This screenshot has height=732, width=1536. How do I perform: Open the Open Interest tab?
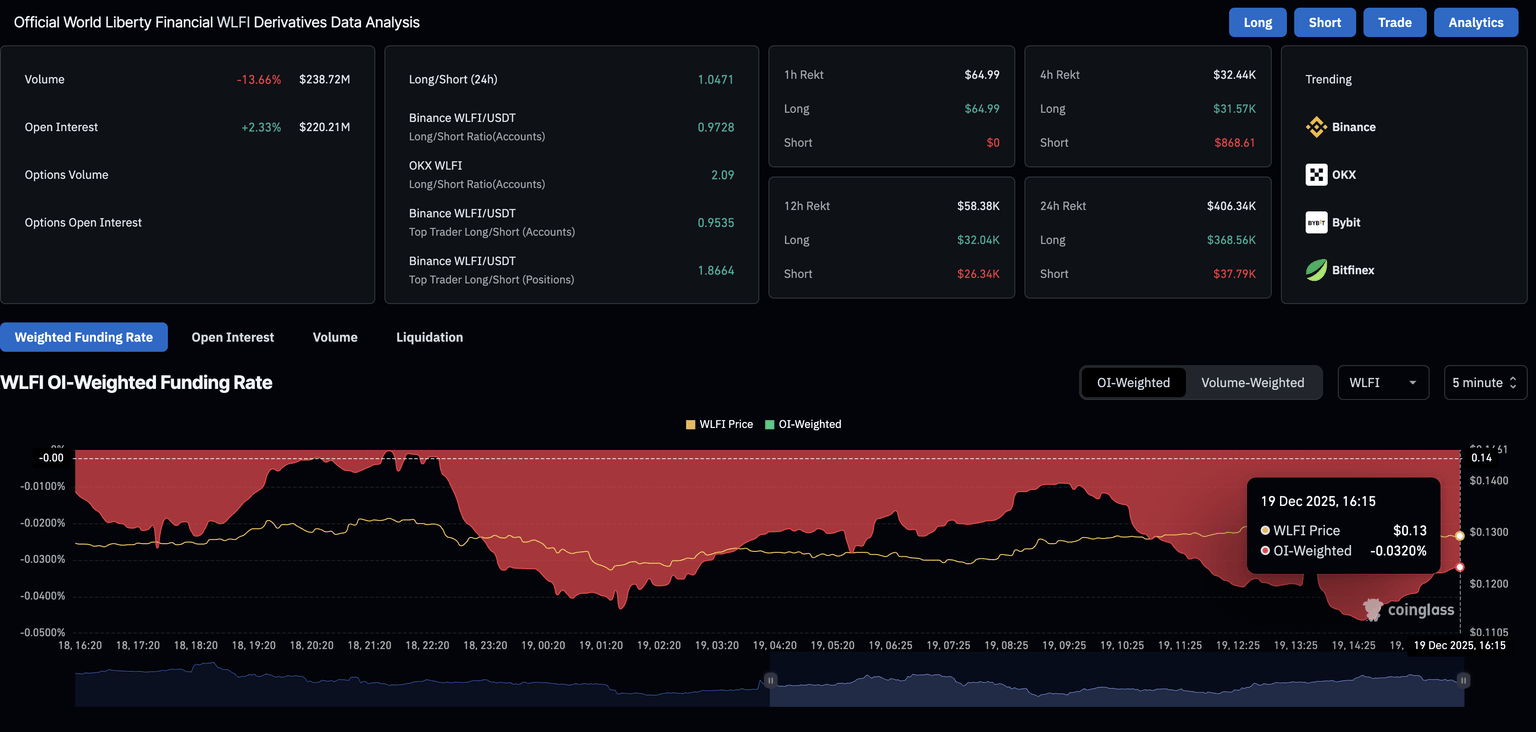pyautogui.click(x=232, y=337)
